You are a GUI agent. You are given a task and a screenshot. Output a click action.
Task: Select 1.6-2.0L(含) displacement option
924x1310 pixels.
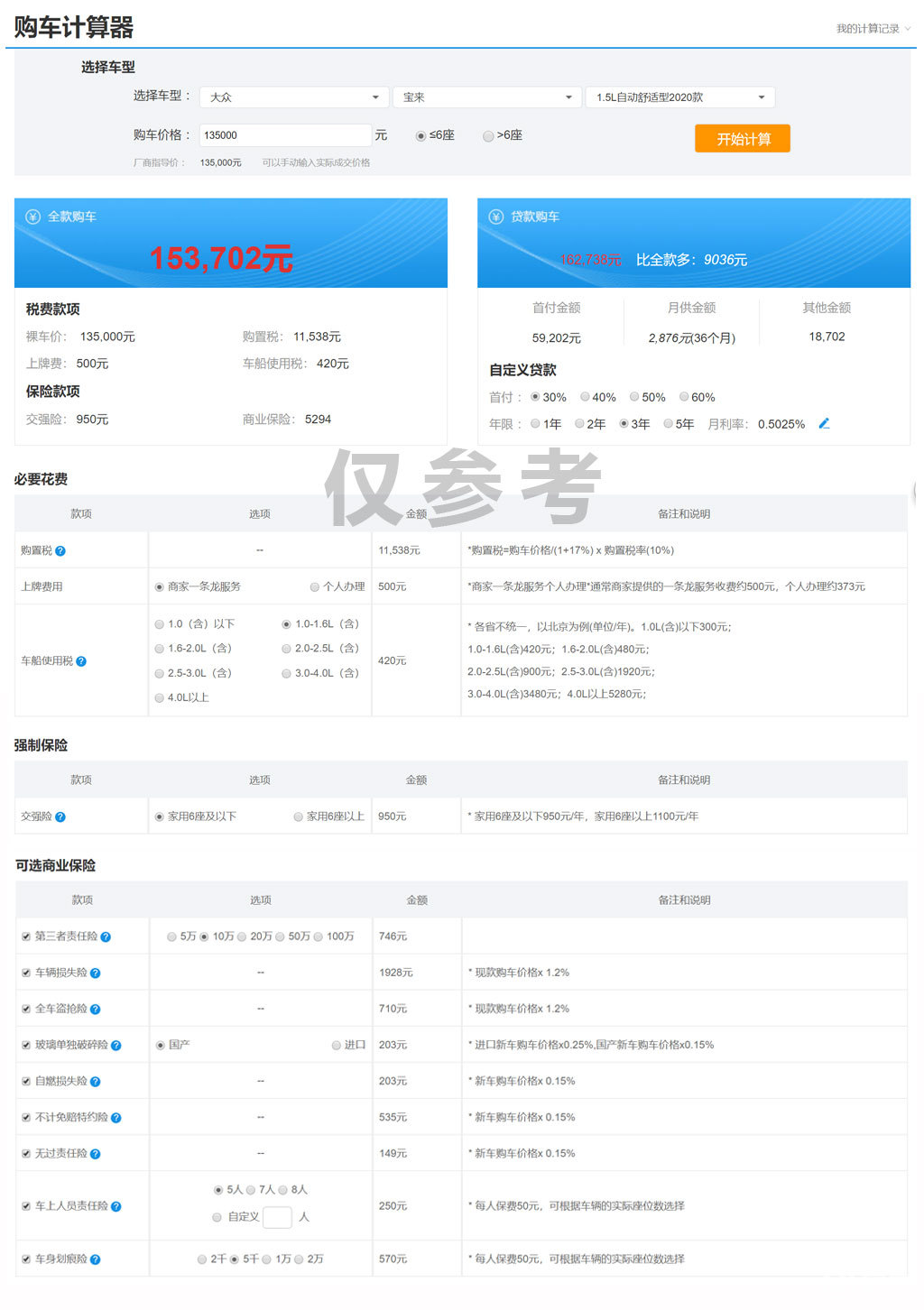click(x=160, y=649)
